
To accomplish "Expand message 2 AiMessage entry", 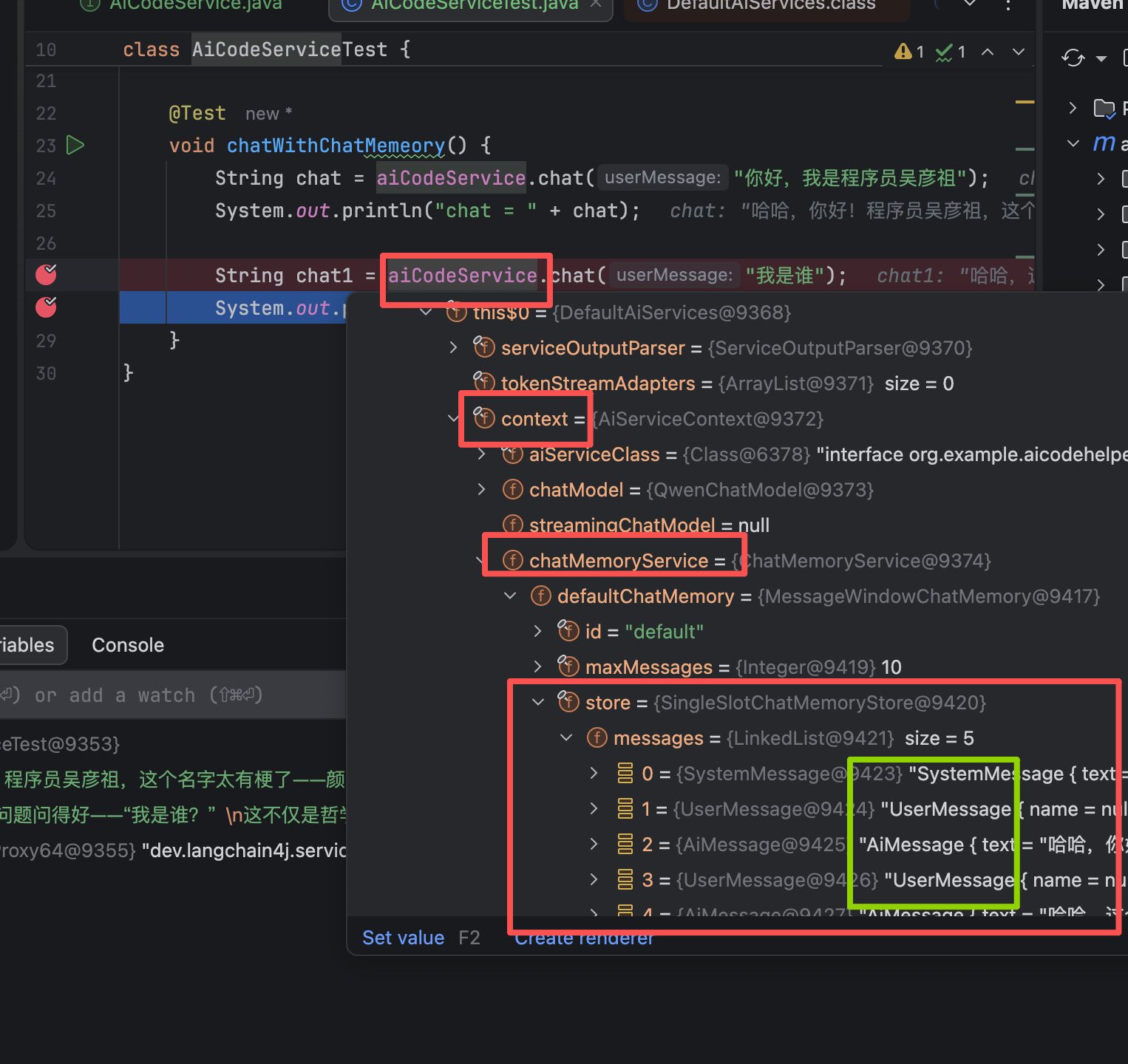I will [594, 844].
